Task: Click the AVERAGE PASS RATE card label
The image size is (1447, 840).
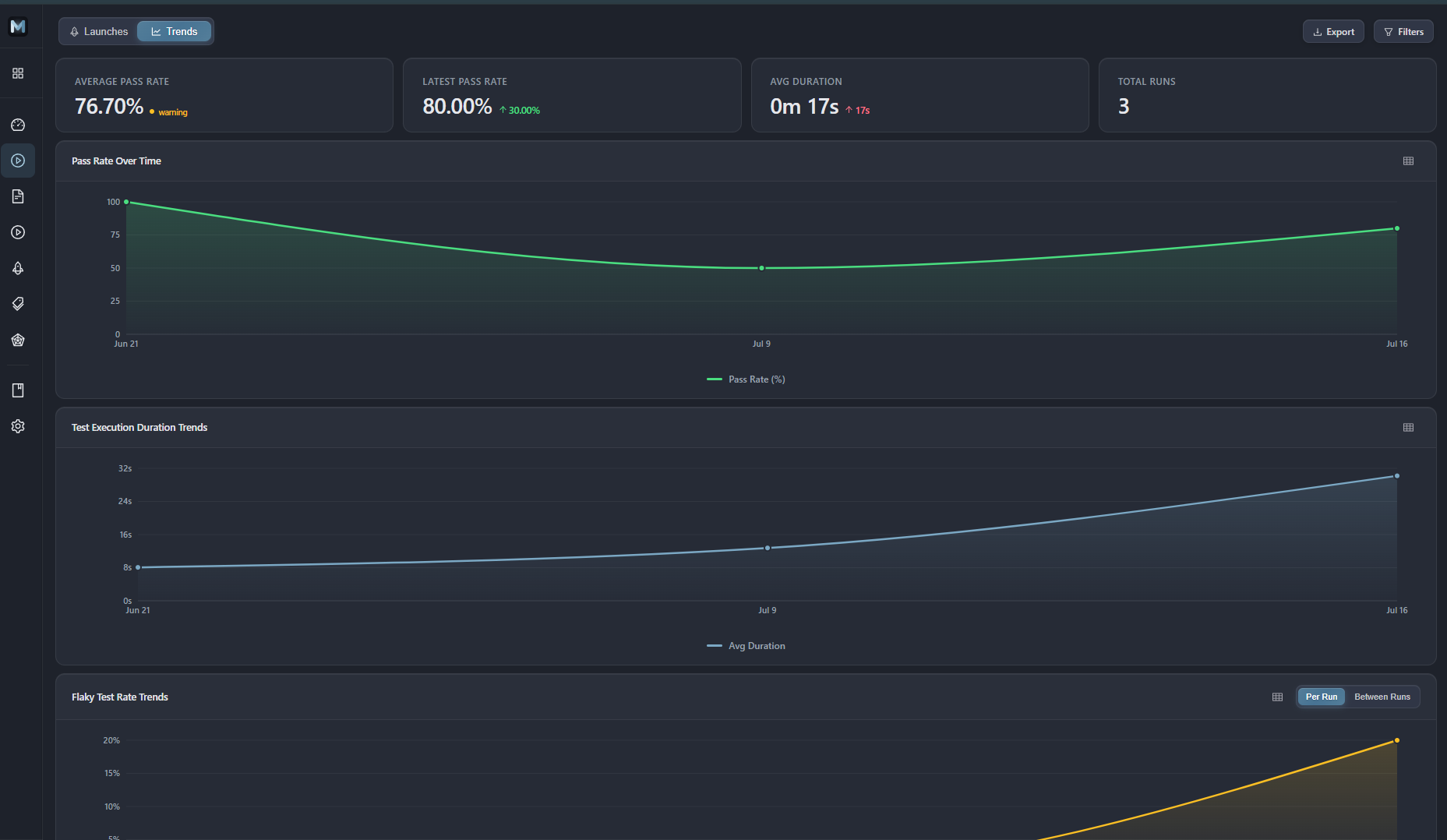Action: click(122, 82)
